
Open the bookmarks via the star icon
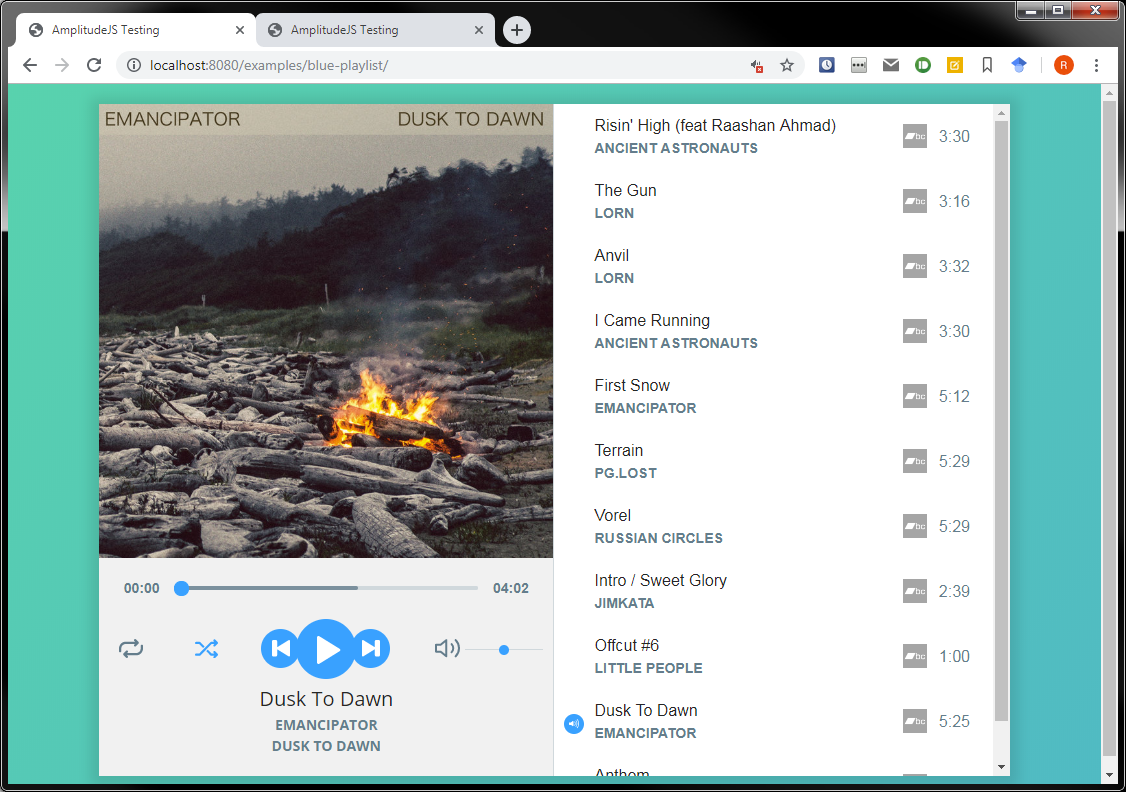click(x=787, y=64)
